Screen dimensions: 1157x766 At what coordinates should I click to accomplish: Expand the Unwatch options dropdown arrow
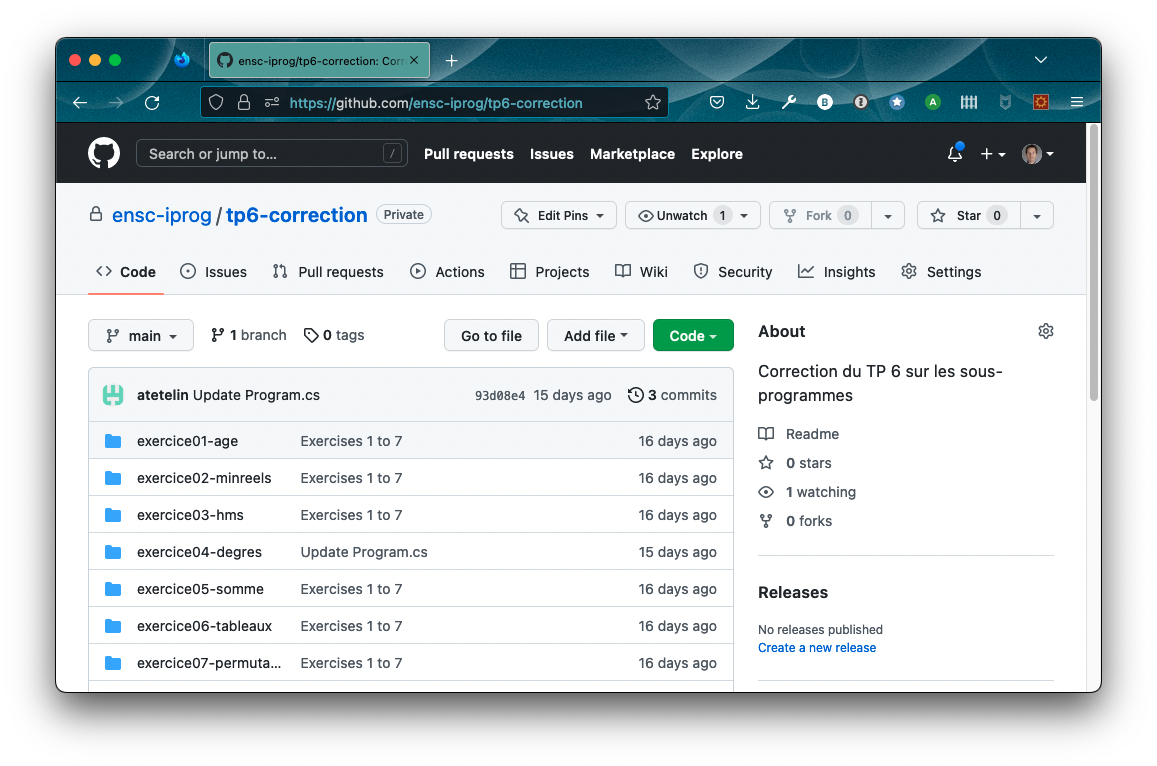point(745,215)
